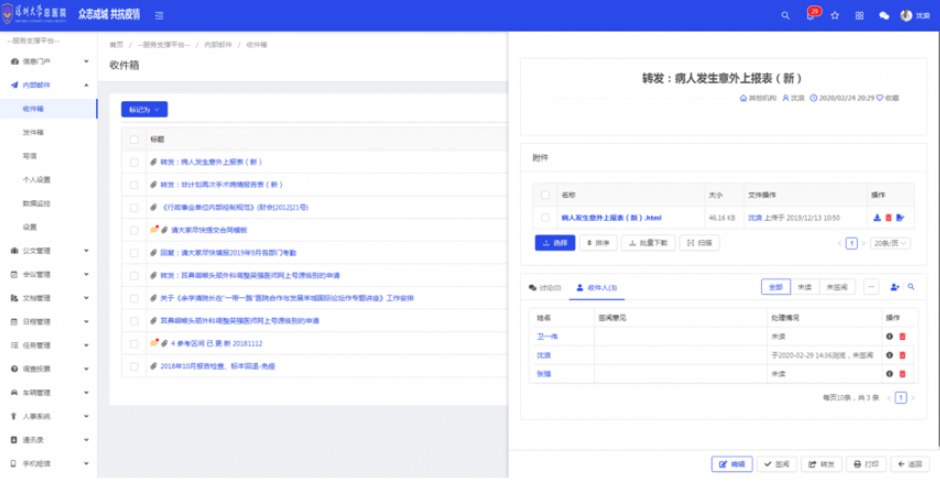940x482 pixels.
Task: Toggle select-all checkbox in inbox header
Action: (x=134, y=139)
